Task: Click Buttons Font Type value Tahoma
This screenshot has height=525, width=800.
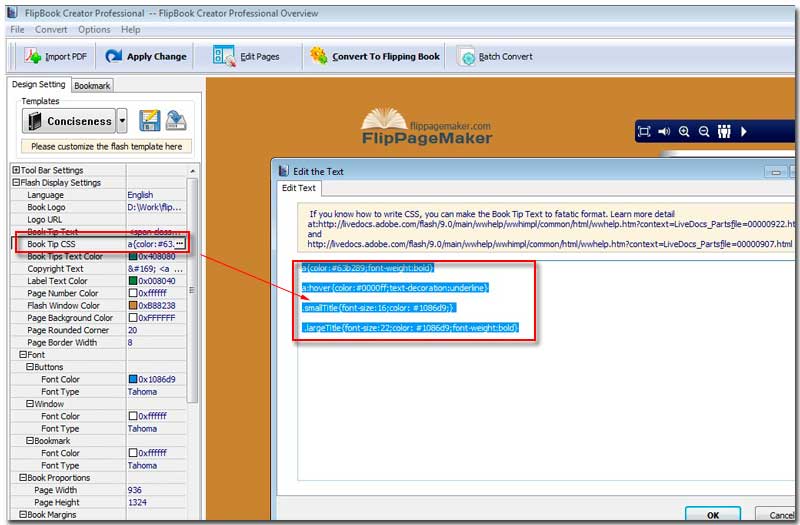Action: point(142,391)
